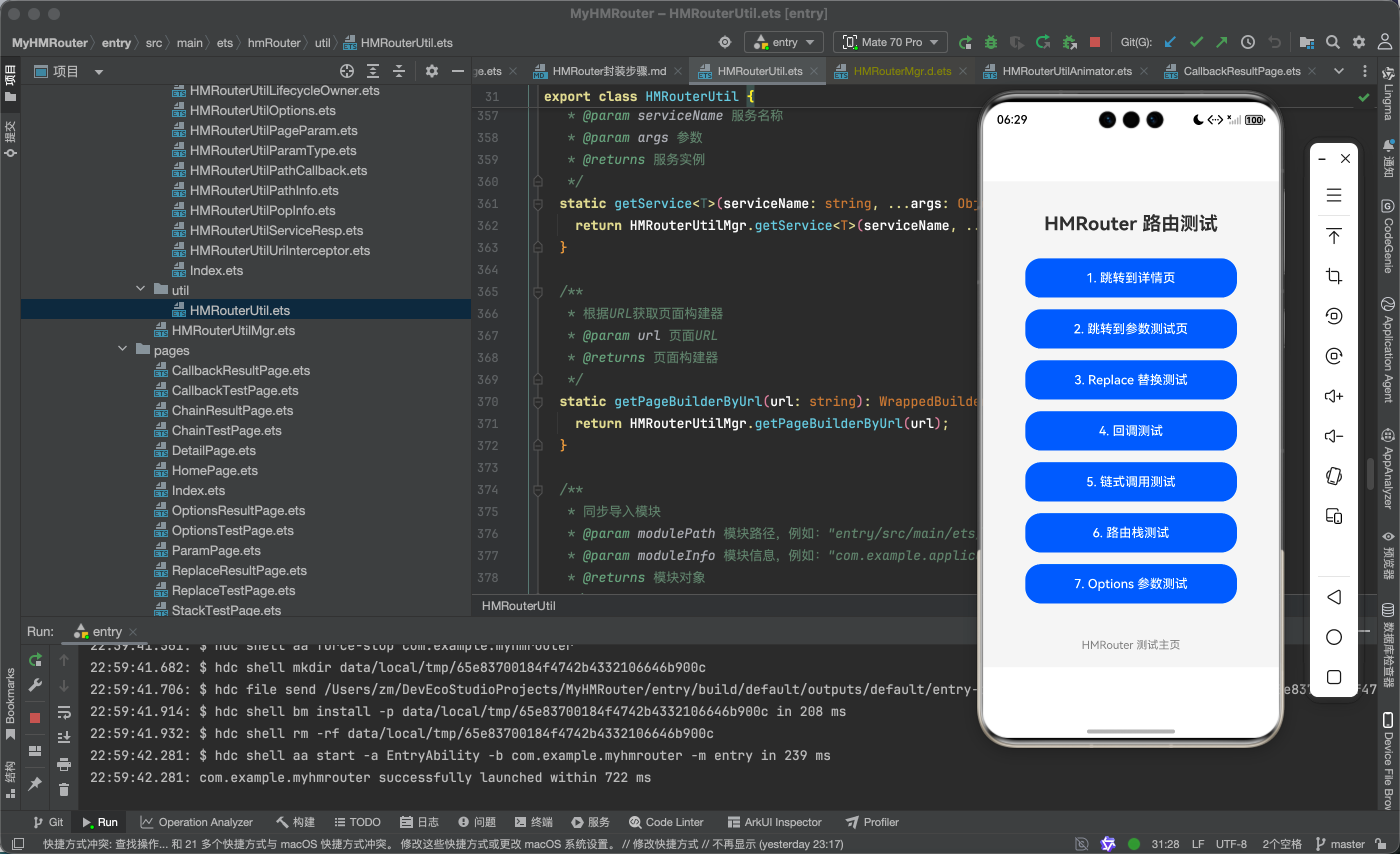
Task: Tap the 4. 回调测试 button
Action: pos(1130,430)
